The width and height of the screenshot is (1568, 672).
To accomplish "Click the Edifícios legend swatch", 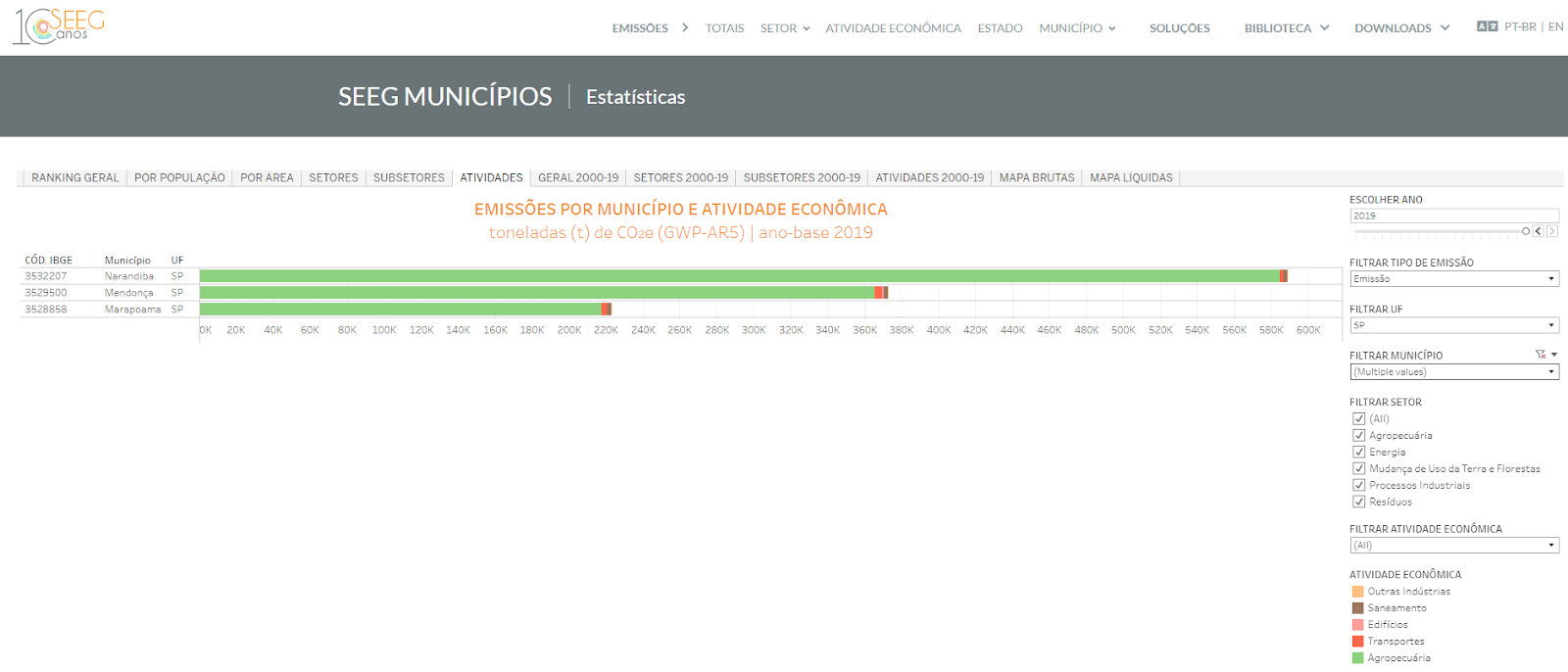I will (x=1358, y=625).
